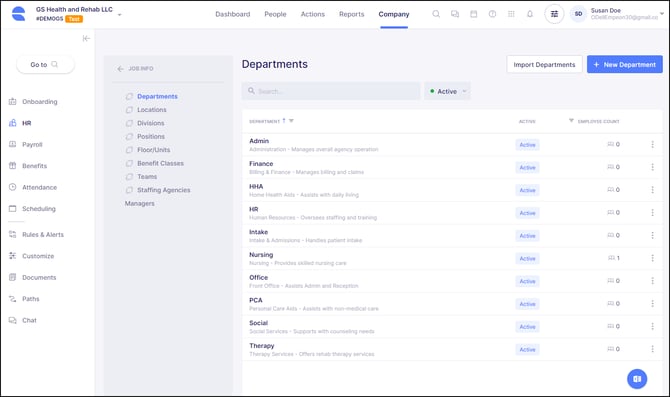Select Staffing Agencies in Job Info menu

point(164,190)
